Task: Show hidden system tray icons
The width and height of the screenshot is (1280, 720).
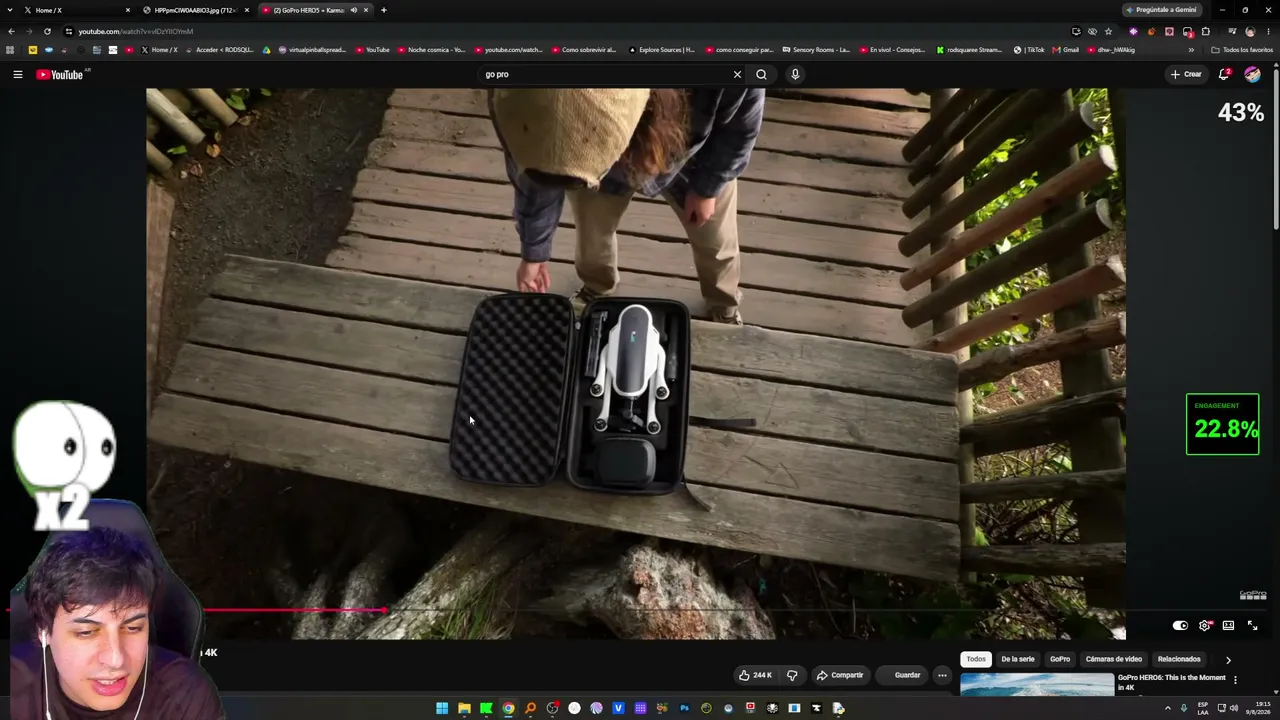Action: (x=1167, y=708)
